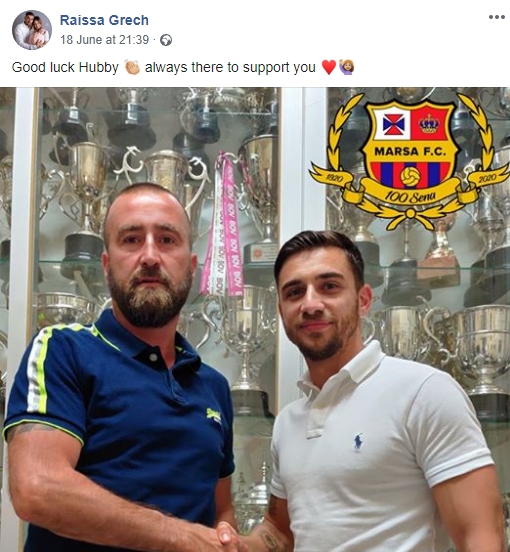
Task: Click the logo on navy polo shirt
Action: click(x=214, y=414)
